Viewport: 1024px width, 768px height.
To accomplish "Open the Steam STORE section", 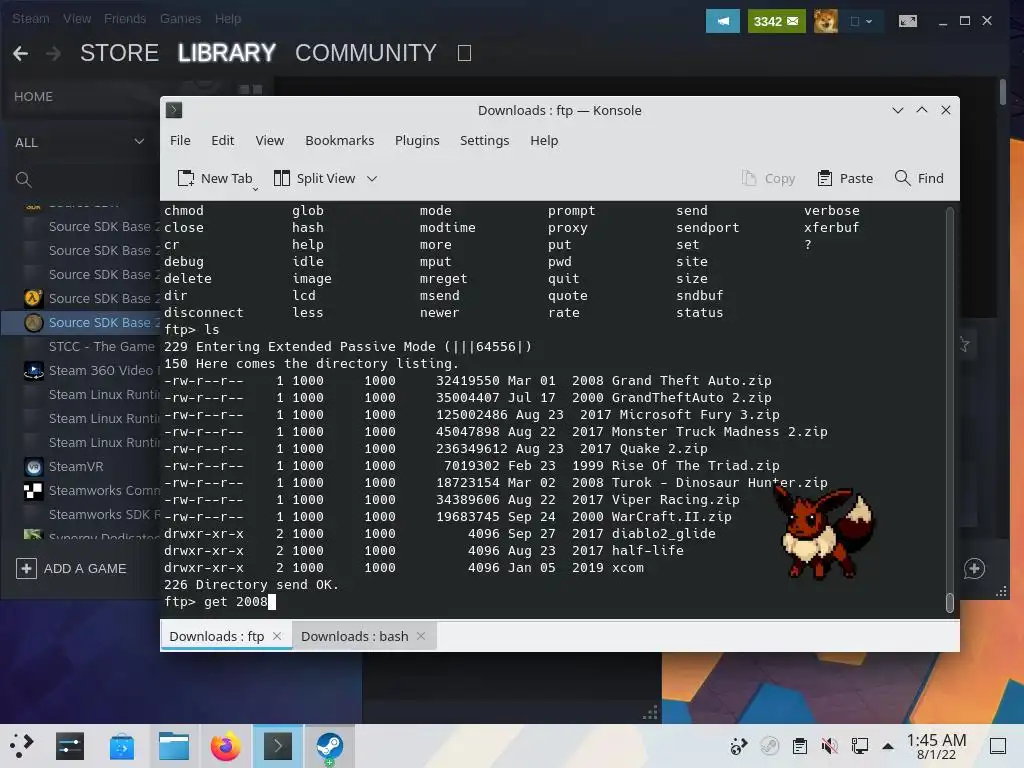I will 120,53.
